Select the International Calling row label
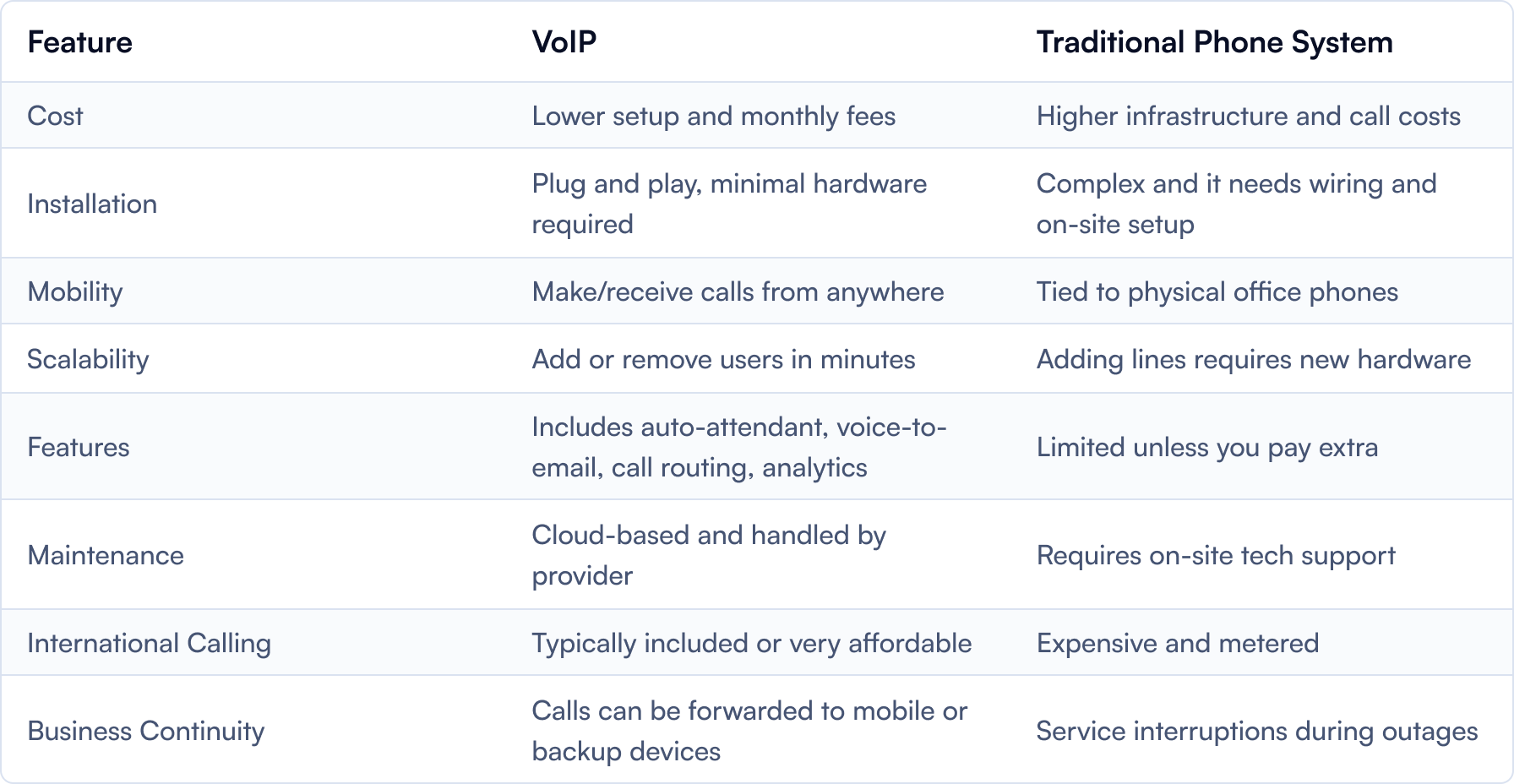Screen dimensions: 1514x784 [149, 644]
